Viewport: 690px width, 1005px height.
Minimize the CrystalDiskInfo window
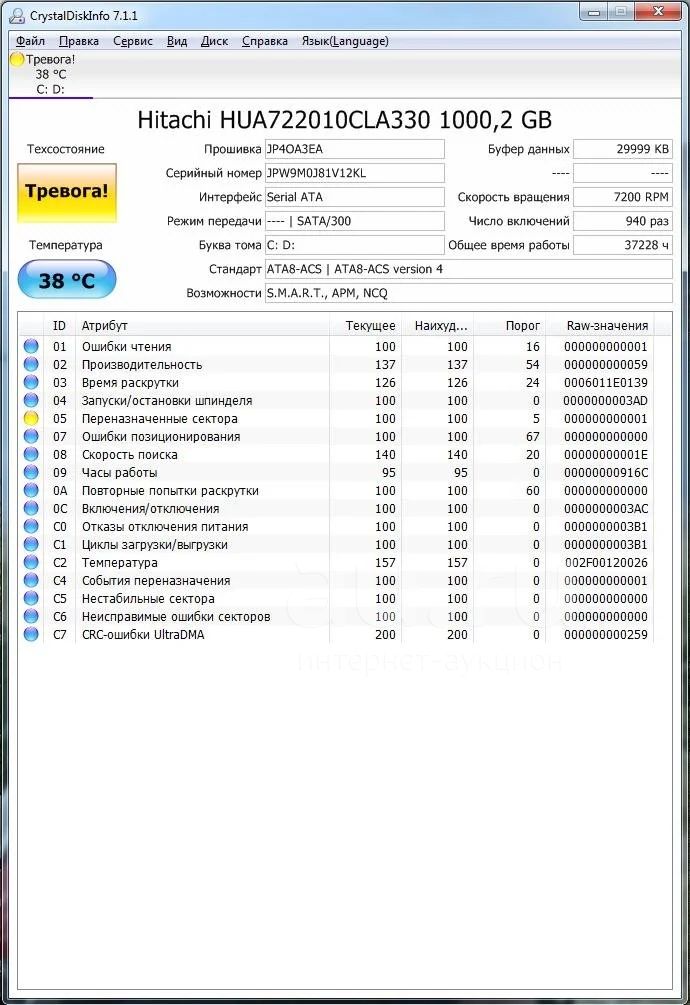pos(594,12)
